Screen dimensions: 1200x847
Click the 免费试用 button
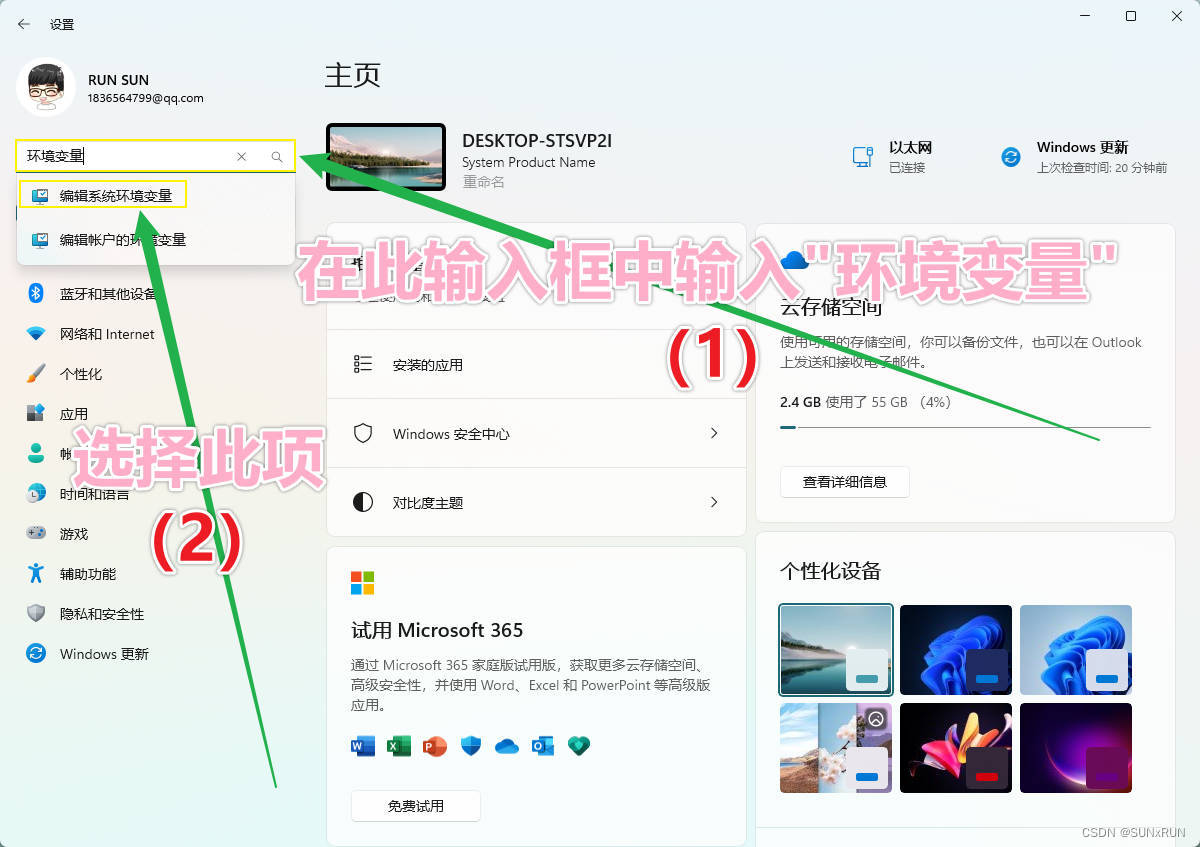coord(416,806)
